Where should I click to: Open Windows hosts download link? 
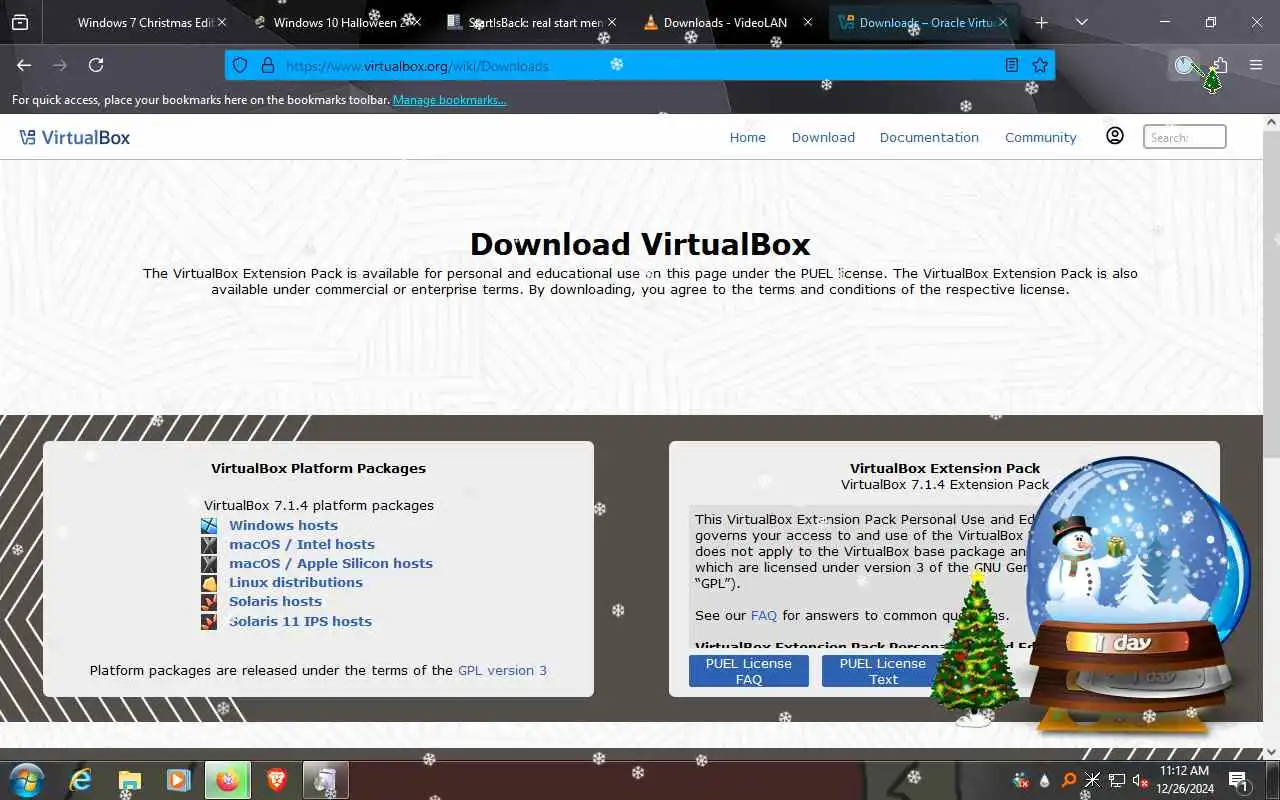click(283, 525)
